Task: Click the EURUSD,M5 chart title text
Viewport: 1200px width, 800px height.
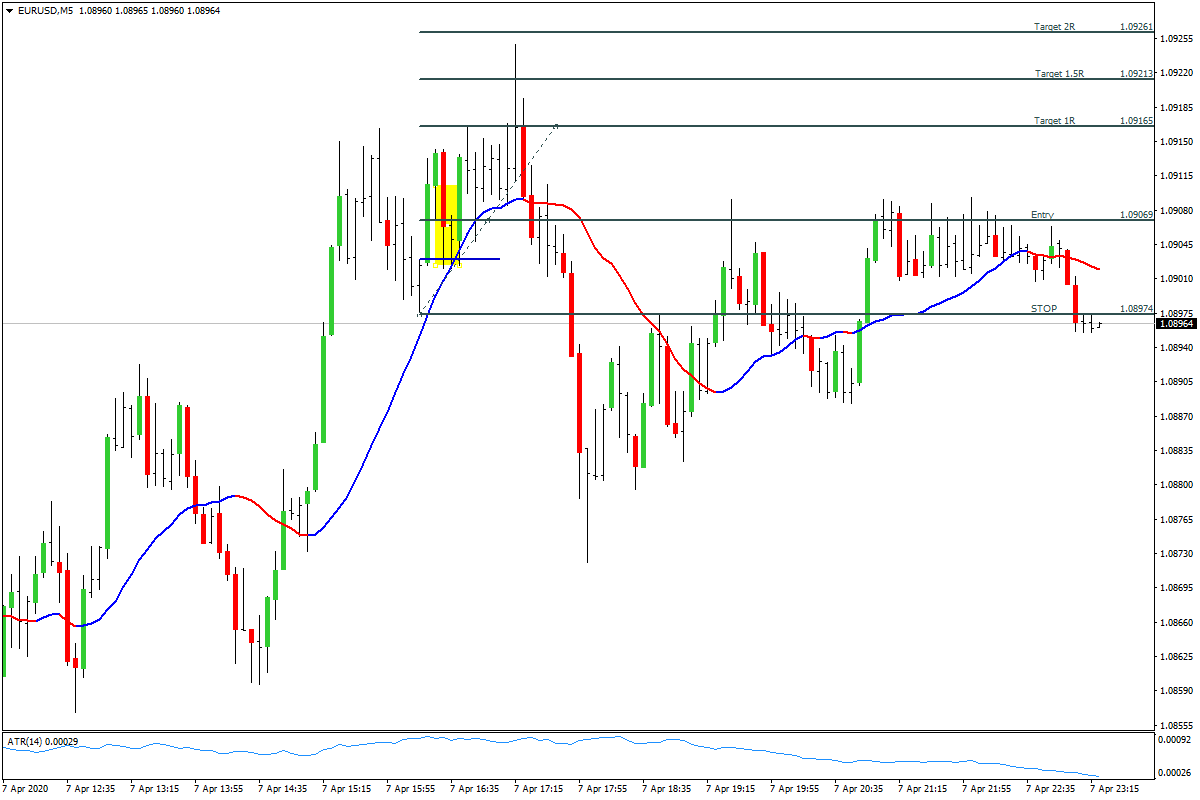Action: pos(45,10)
